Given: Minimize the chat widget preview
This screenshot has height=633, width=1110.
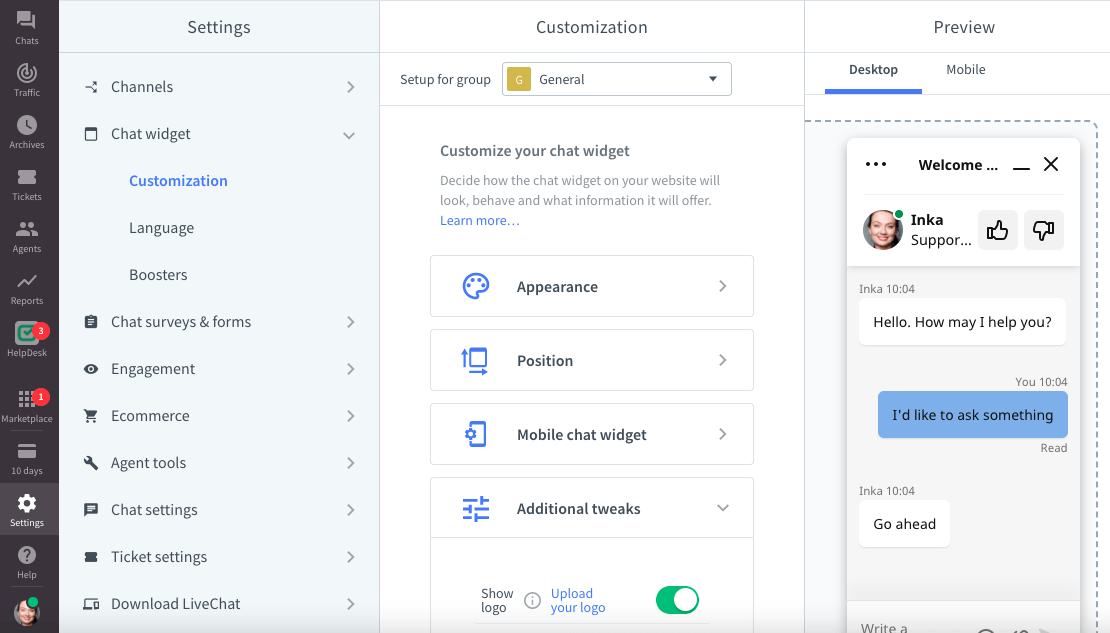Looking at the screenshot, I should (x=1021, y=168).
